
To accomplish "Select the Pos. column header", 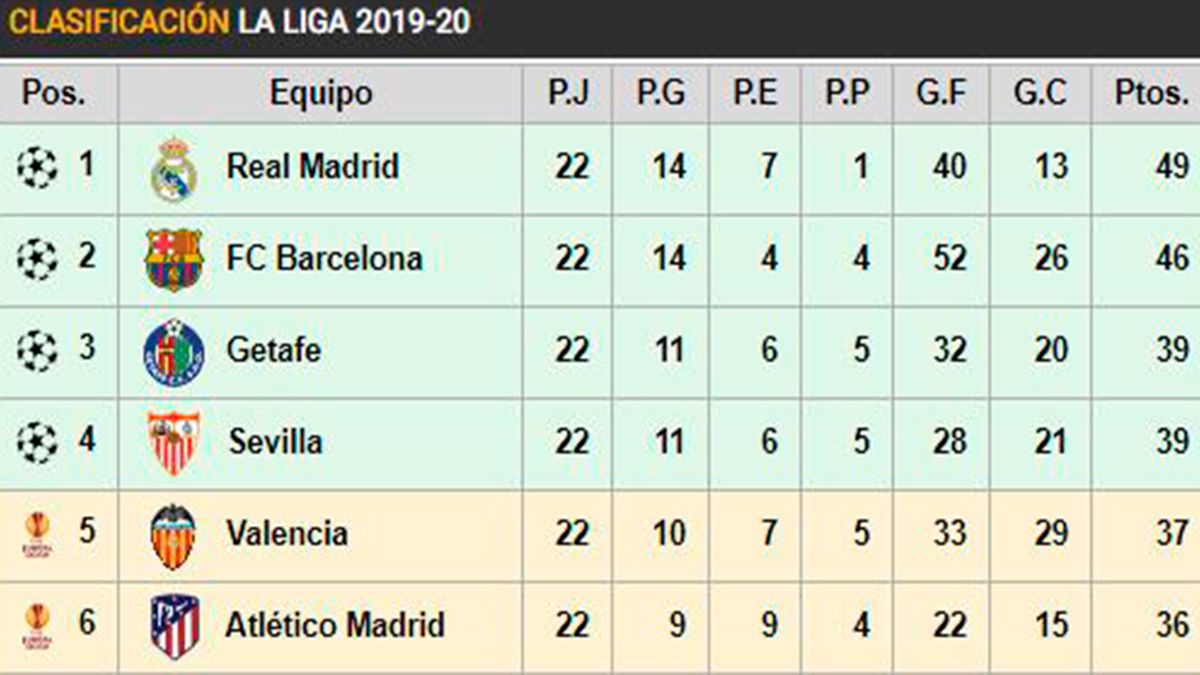I will (54, 94).
